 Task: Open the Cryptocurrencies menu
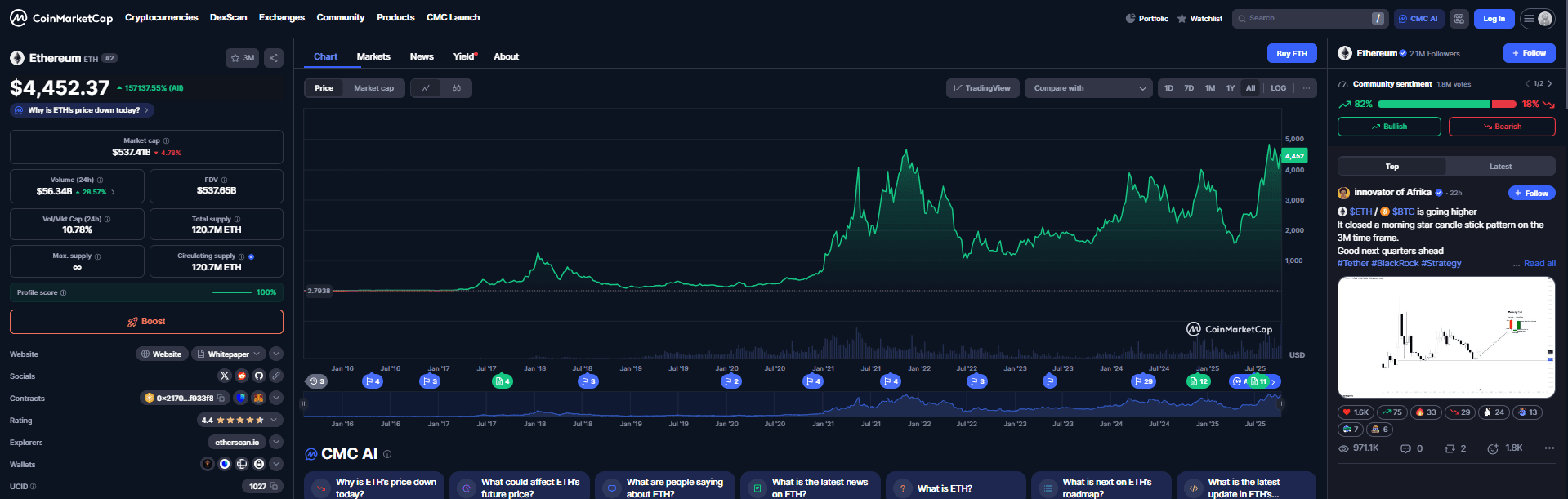coord(161,17)
